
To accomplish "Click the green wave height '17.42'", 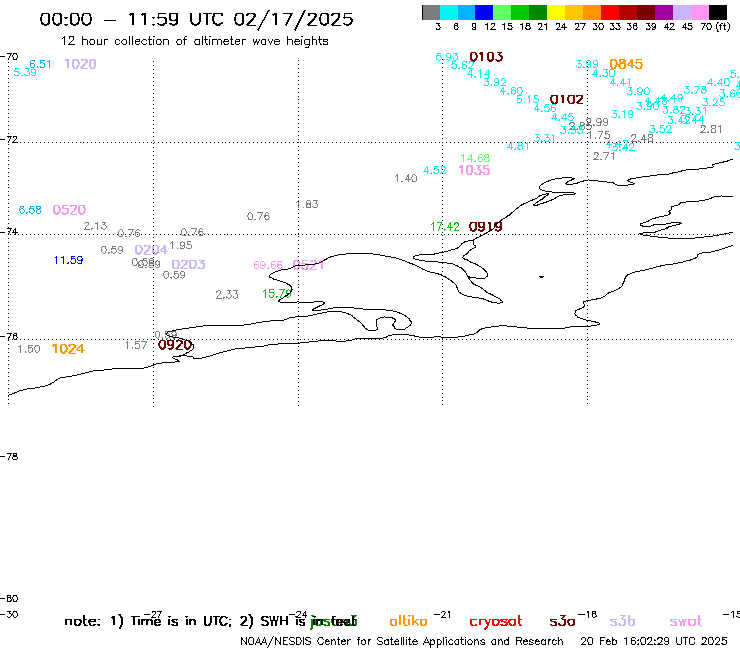I will click(445, 227).
